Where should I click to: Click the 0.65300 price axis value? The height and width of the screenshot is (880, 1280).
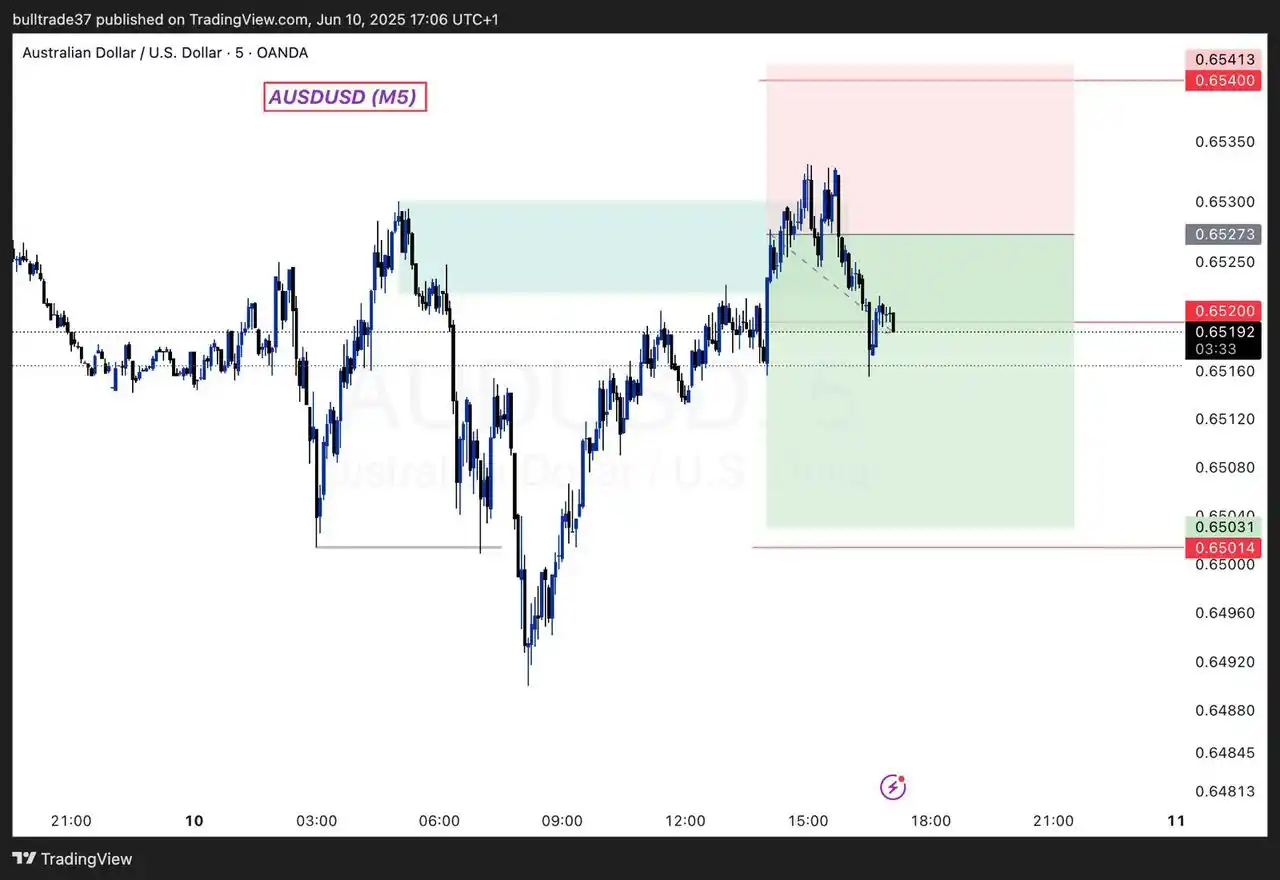pyautogui.click(x=1225, y=202)
